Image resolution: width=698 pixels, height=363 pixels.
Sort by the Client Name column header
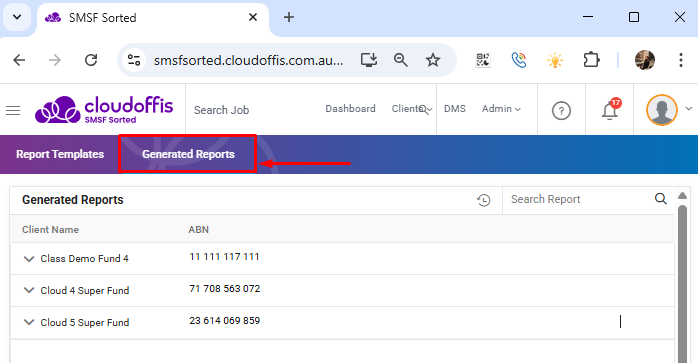click(x=50, y=229)
